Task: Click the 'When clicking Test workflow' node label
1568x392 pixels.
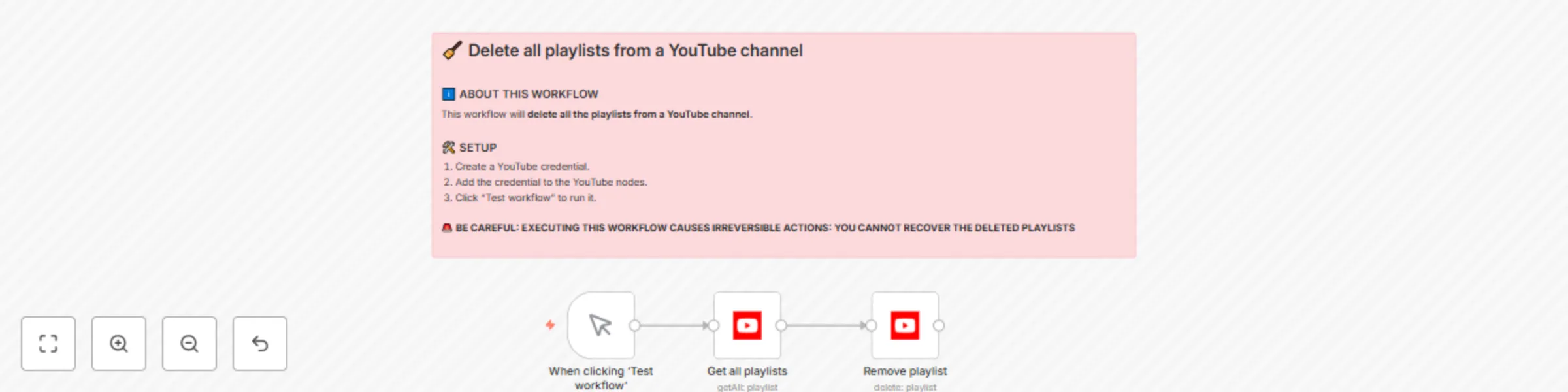Action: point(601,378)
